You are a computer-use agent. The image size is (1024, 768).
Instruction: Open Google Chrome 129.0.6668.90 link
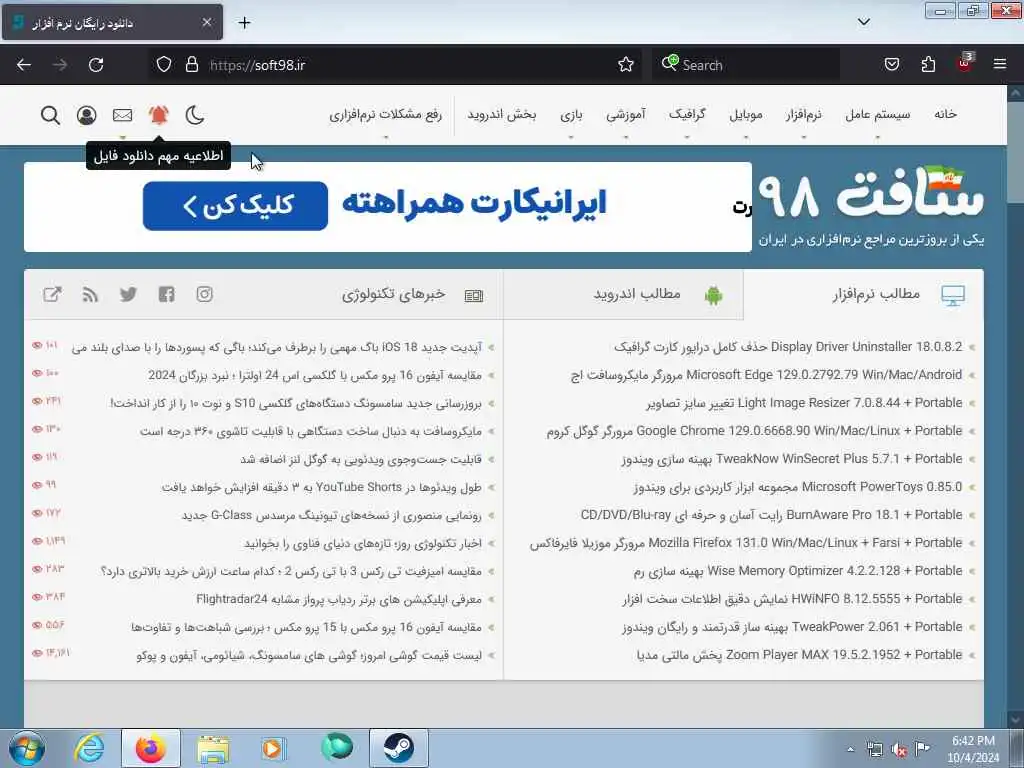[x=754, y=431]
